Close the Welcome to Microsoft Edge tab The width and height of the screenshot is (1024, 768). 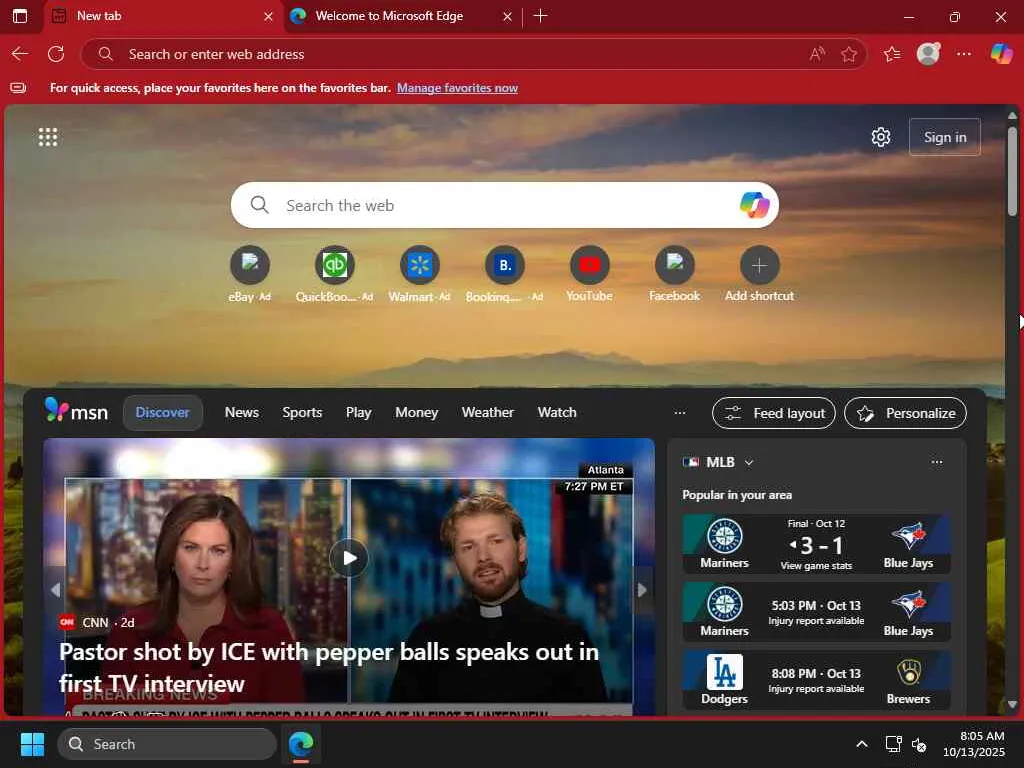(x=507, y=16)
